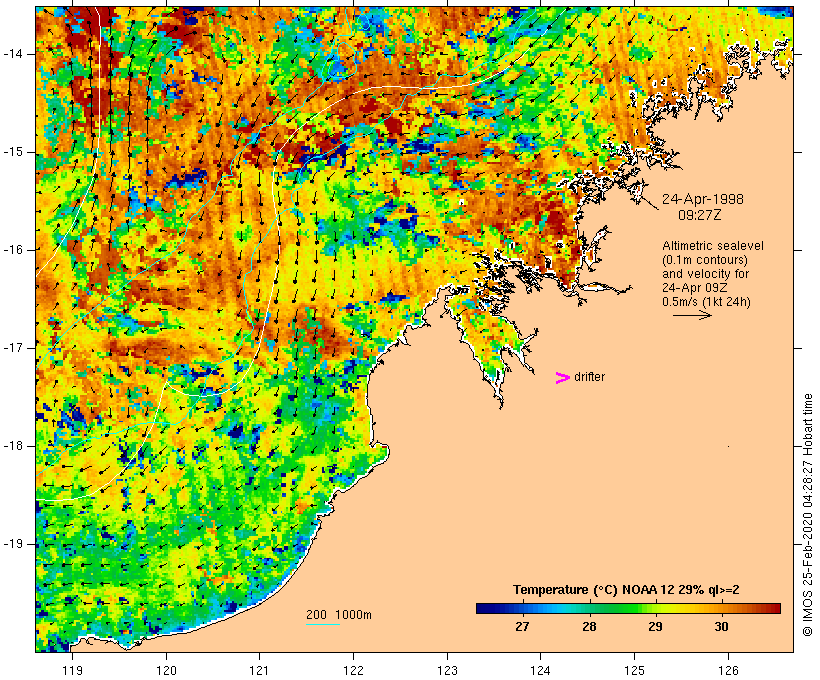Click the 0.5m/s velocity scale arrow
This screenshot has width=820, height=680.
pyautogui.click(x=692, y=315)
